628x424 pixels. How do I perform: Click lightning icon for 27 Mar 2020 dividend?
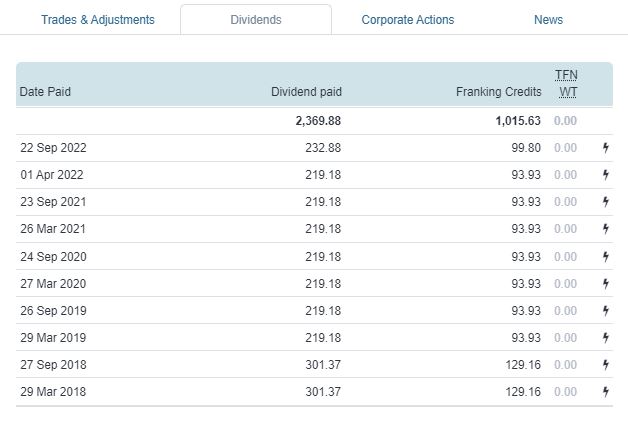coord(606,284)
